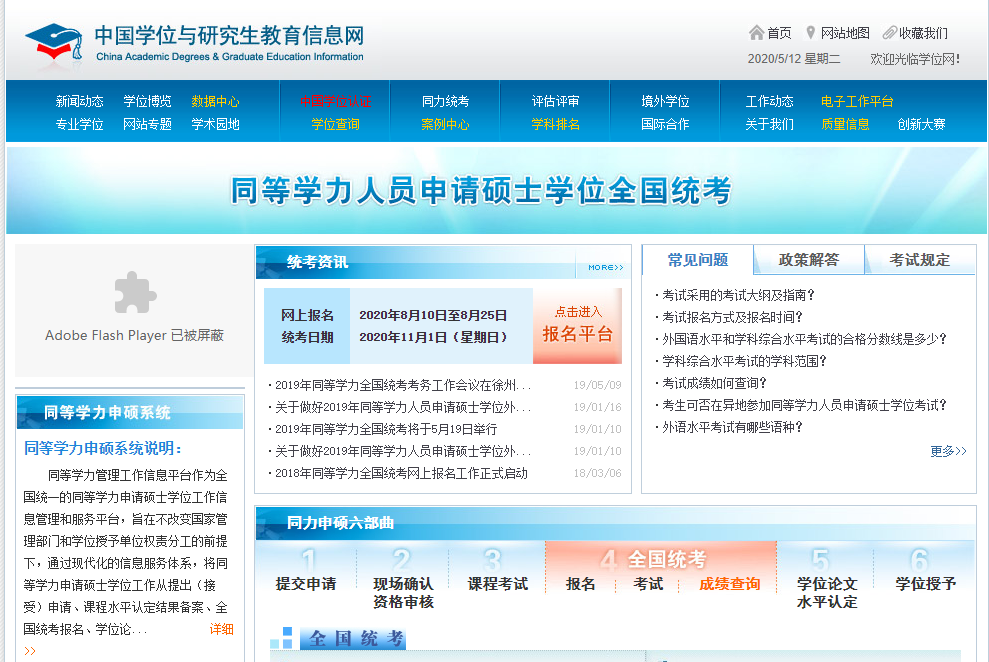Open the 成绩查询 link under 全国统考
Viewport: 989px width, 662px height.
tap(729, 584)
